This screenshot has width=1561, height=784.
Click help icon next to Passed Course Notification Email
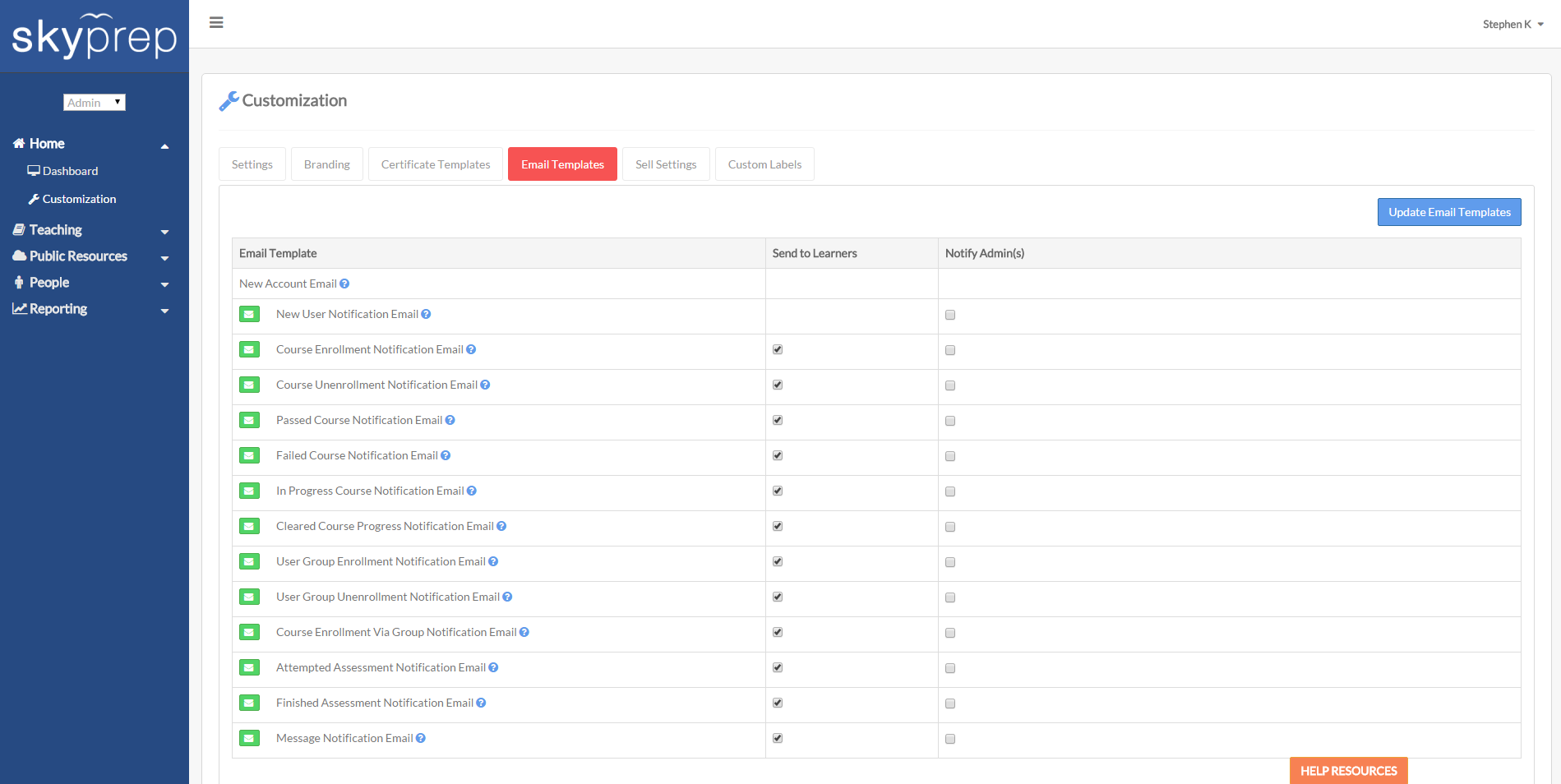point(450,420)
